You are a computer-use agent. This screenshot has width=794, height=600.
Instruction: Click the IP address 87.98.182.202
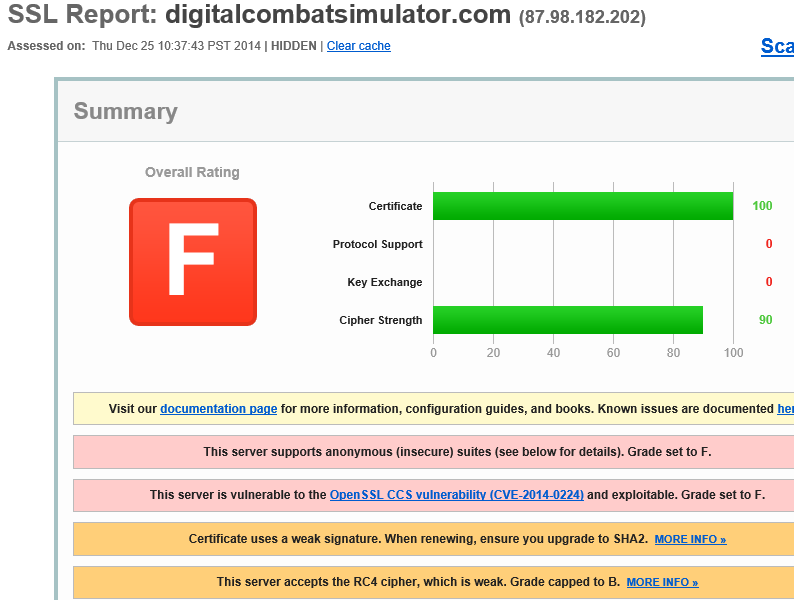[x=582, y=17]
